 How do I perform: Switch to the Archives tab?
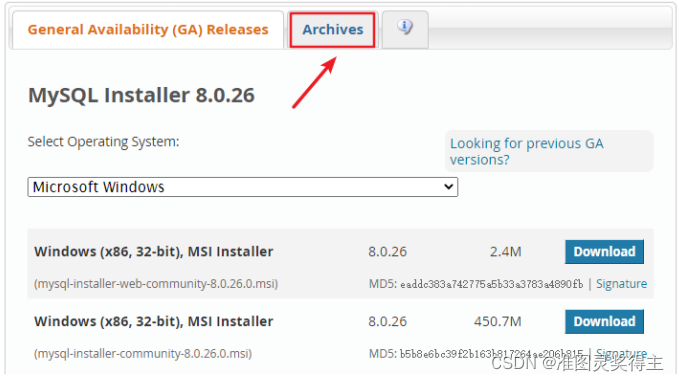(333, 29)
